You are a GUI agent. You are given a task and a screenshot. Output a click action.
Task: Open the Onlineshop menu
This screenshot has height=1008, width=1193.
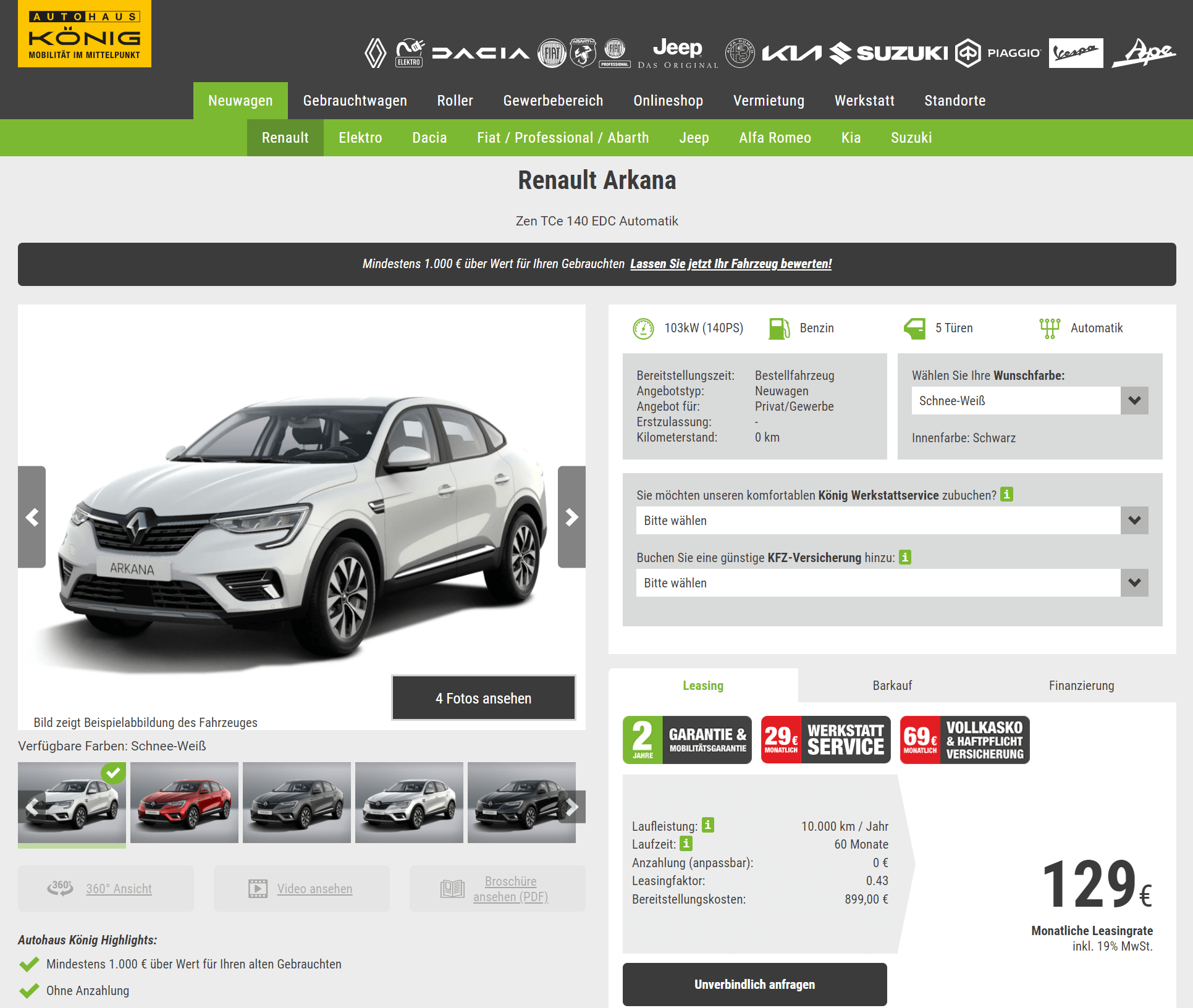(x=668, y=101)
